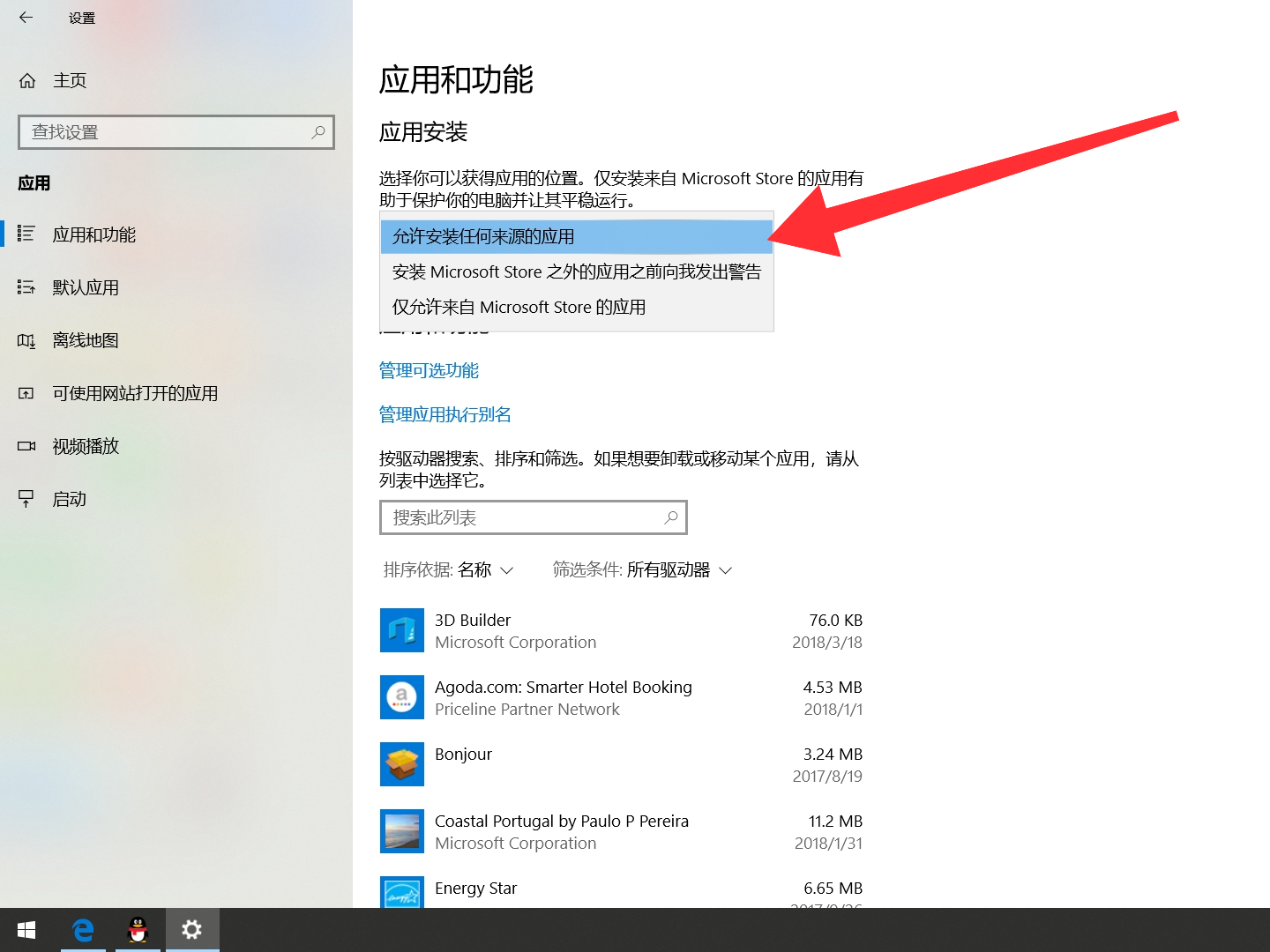
Task: Select the 3D Builder app name
Action: coord(473,620)
